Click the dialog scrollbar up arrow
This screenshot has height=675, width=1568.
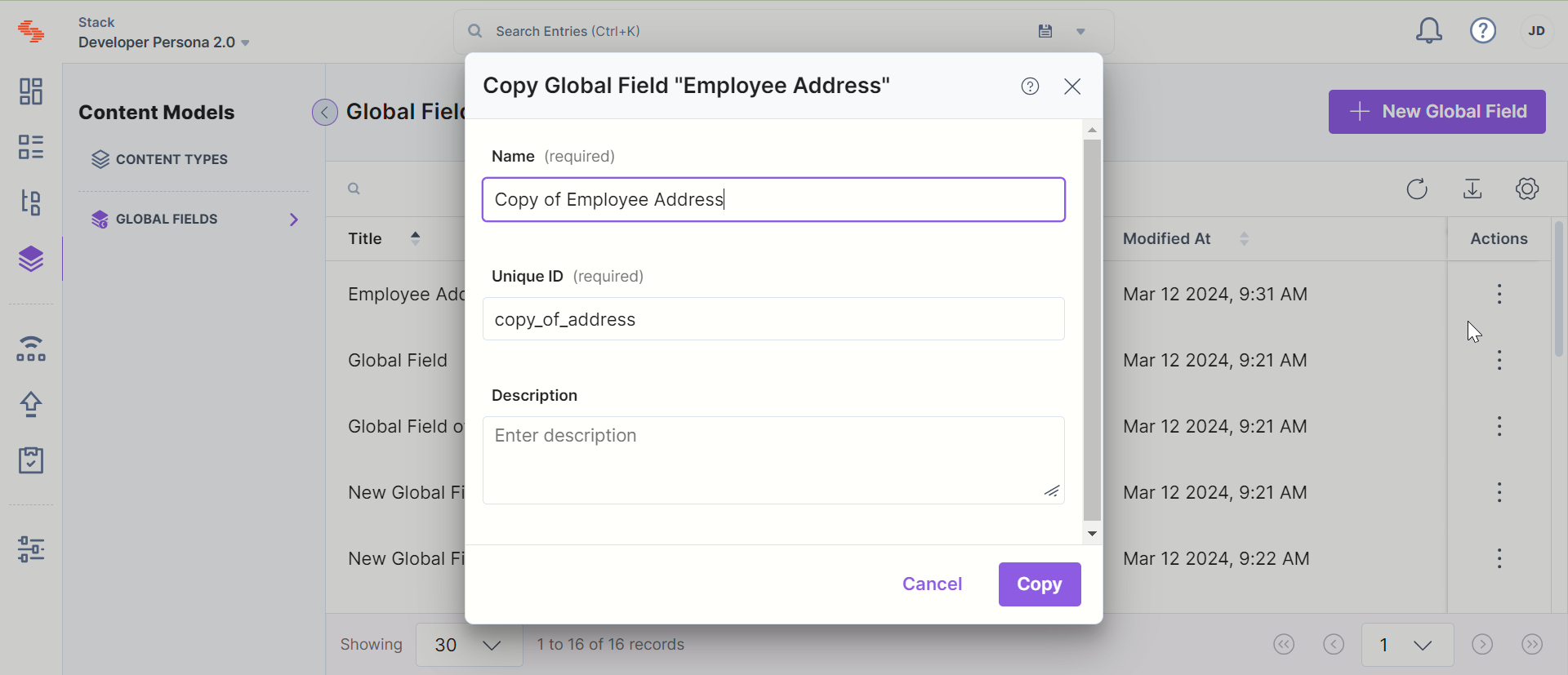click(x=1093, y=130)
